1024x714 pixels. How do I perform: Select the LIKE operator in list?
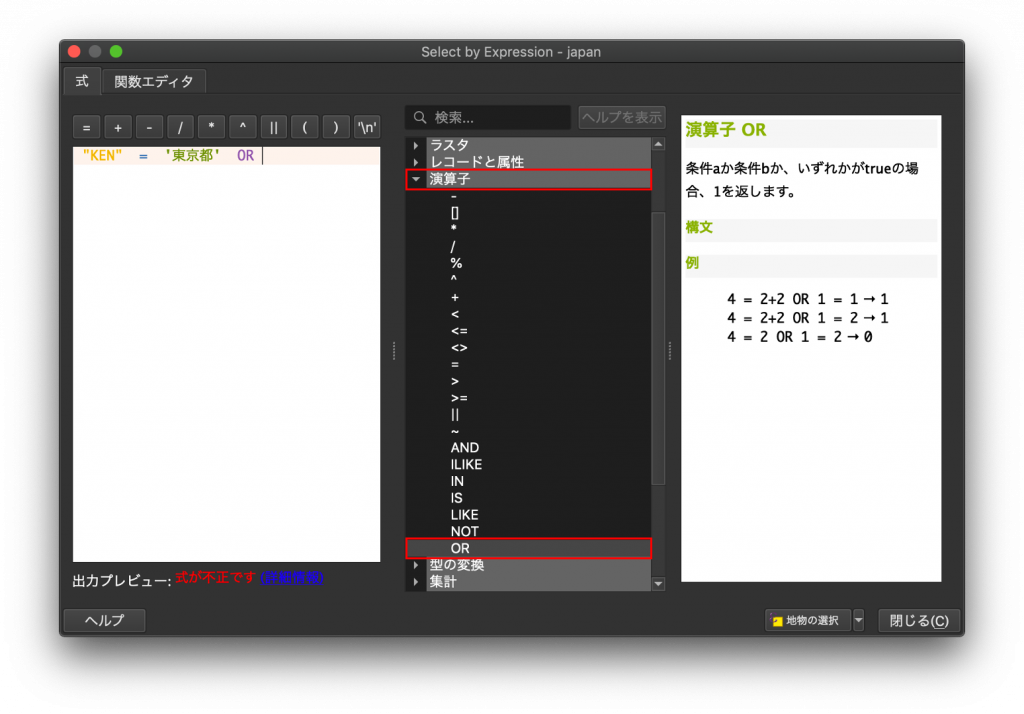tap(464, 515)
